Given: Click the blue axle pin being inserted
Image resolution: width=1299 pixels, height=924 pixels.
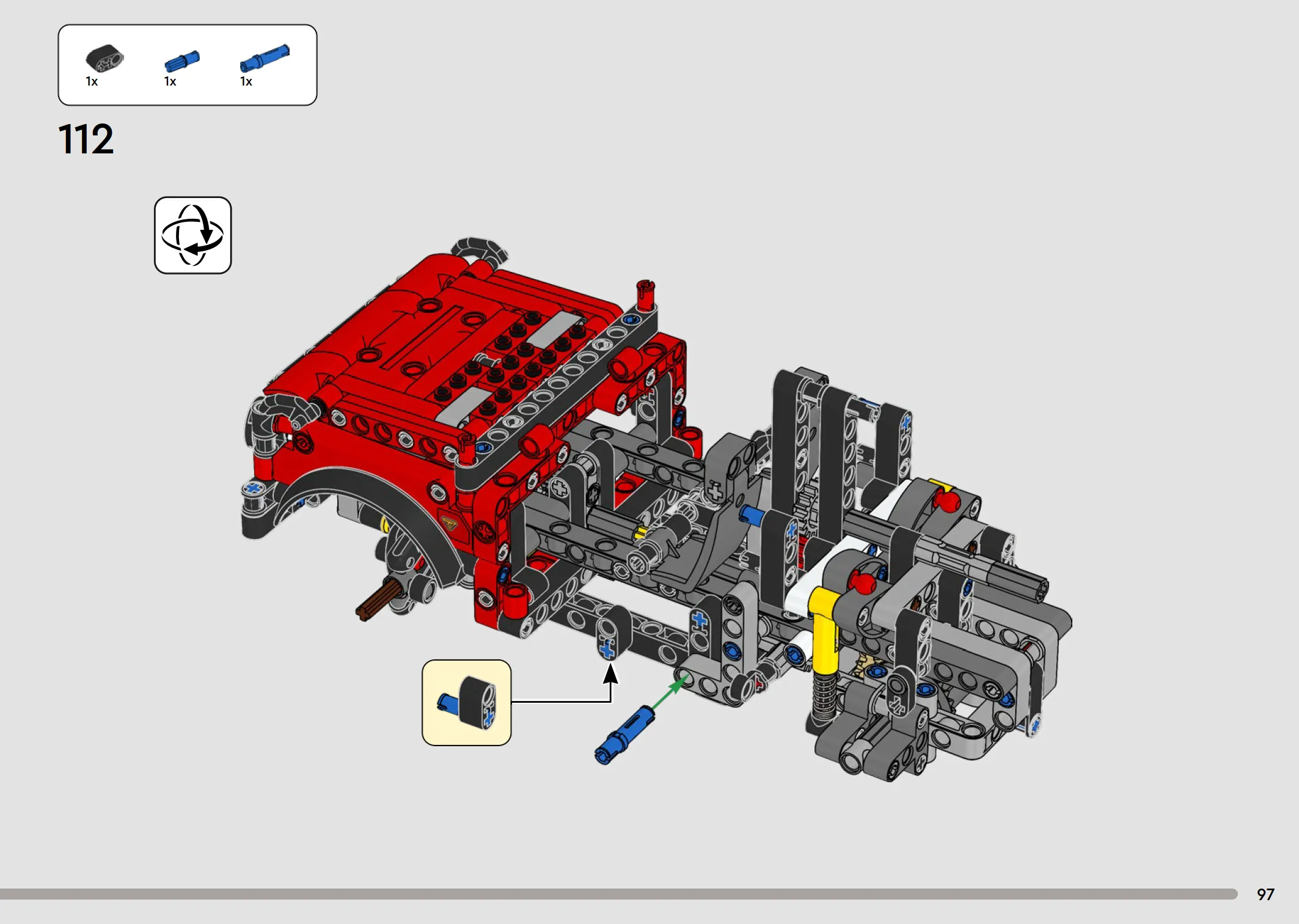Looking at the screenshot, I should (x=624, y=735).
